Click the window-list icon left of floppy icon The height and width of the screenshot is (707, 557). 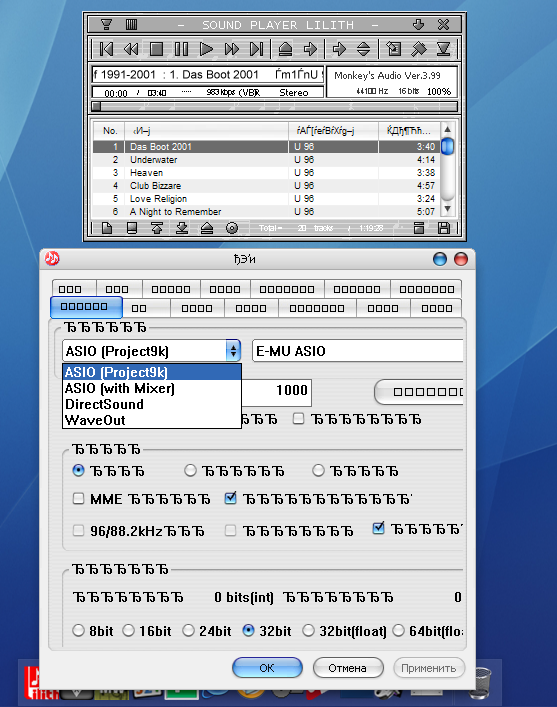click(x=419, y=228)
